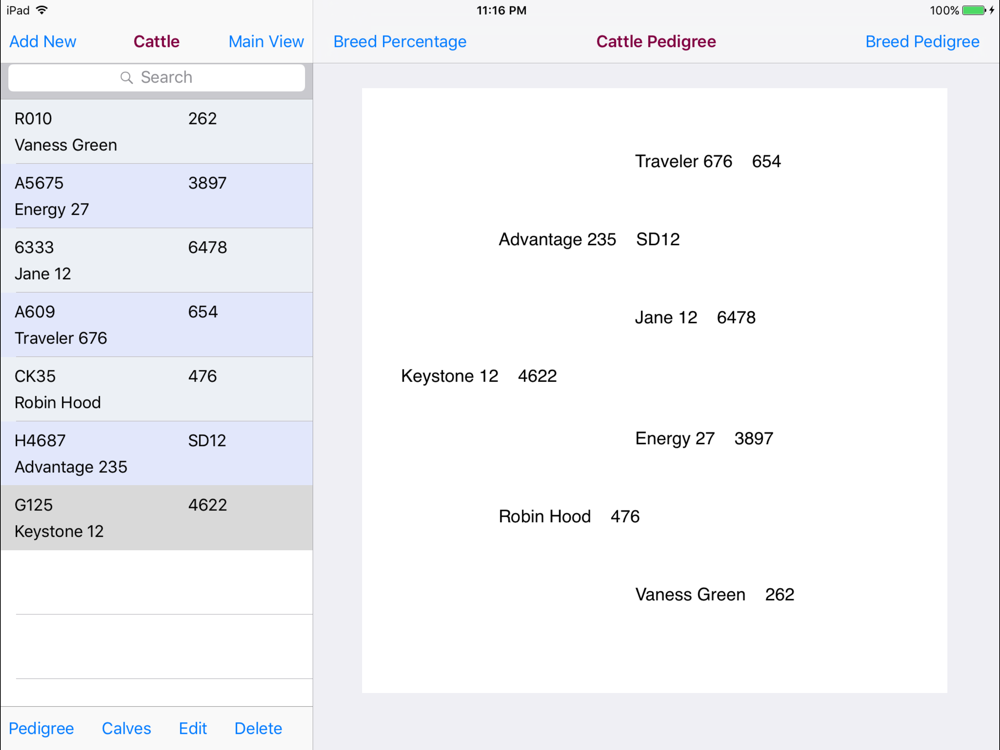1000x750 pixels.
Task: Select the R010 Vaness Green row
Action: tap(156, 131)
